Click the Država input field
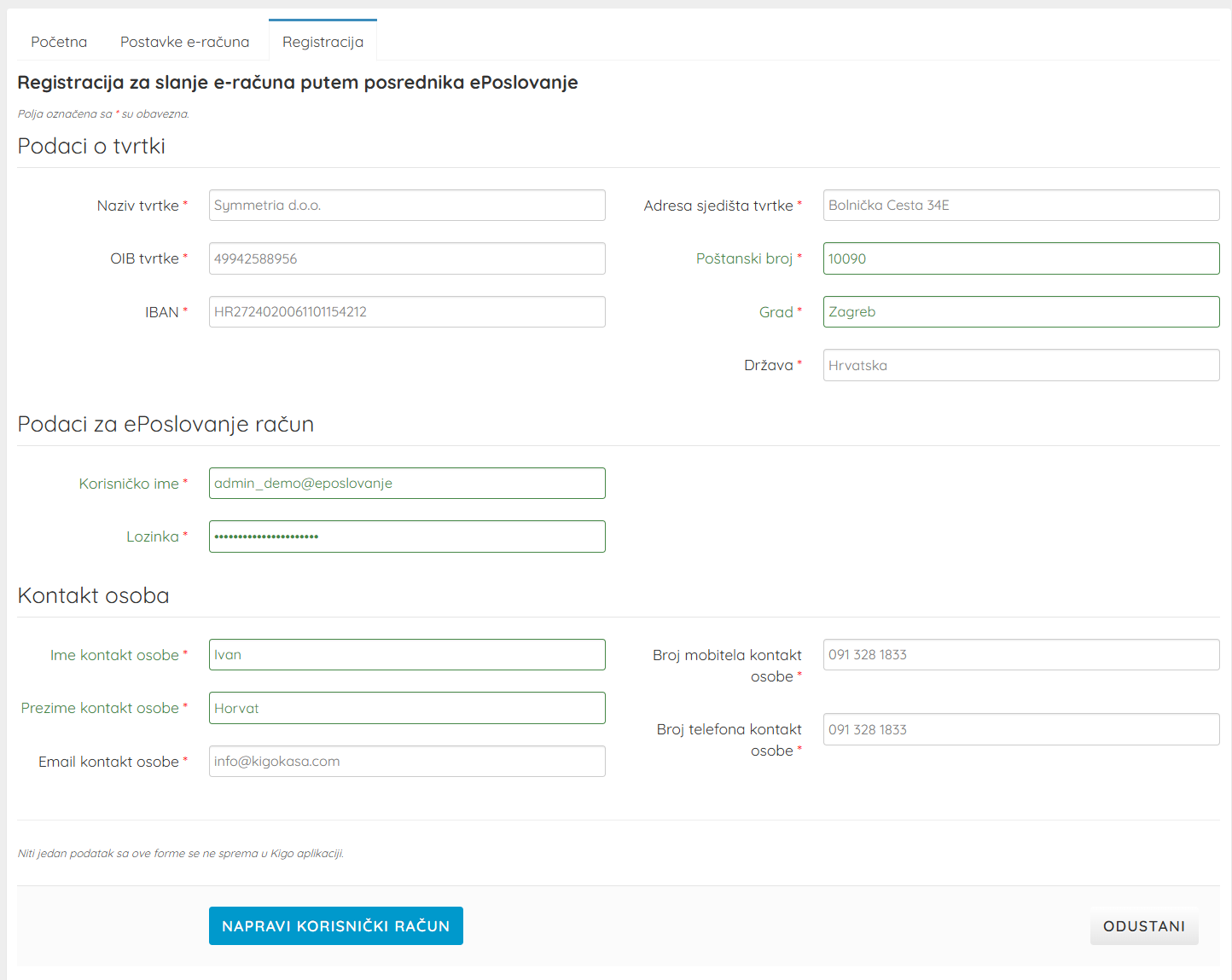The width and height of the screenshot is (1232, 980). click(x=1021, y=365)
